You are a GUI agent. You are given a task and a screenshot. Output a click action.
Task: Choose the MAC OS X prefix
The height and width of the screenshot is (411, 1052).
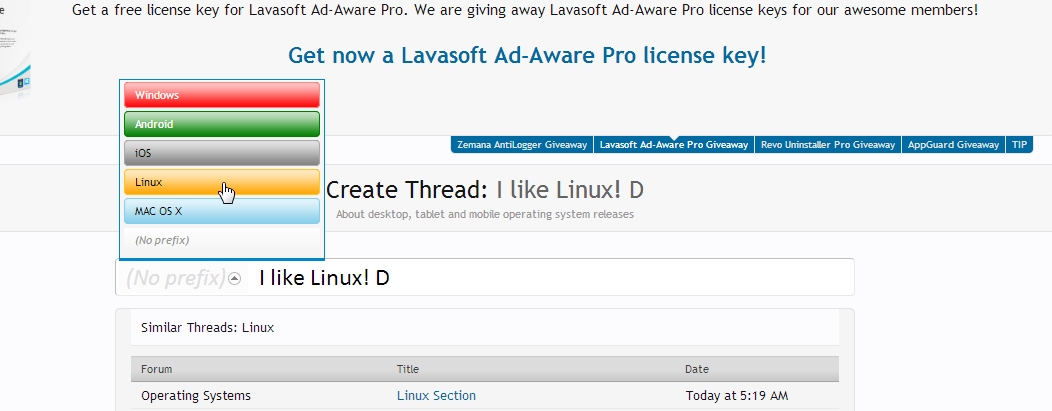[x=221, y=211]
